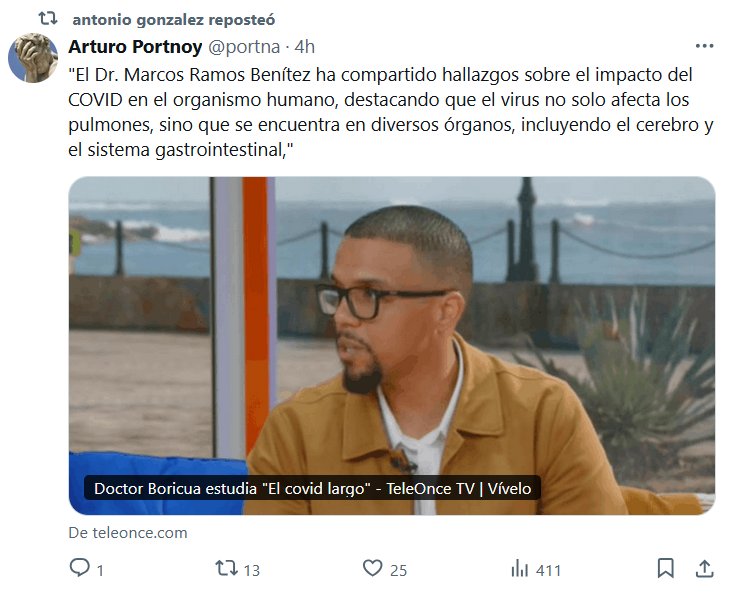Share post via upload arrow icon
Viewport: 734px width, 594px height.
click(x=704, y=568)
